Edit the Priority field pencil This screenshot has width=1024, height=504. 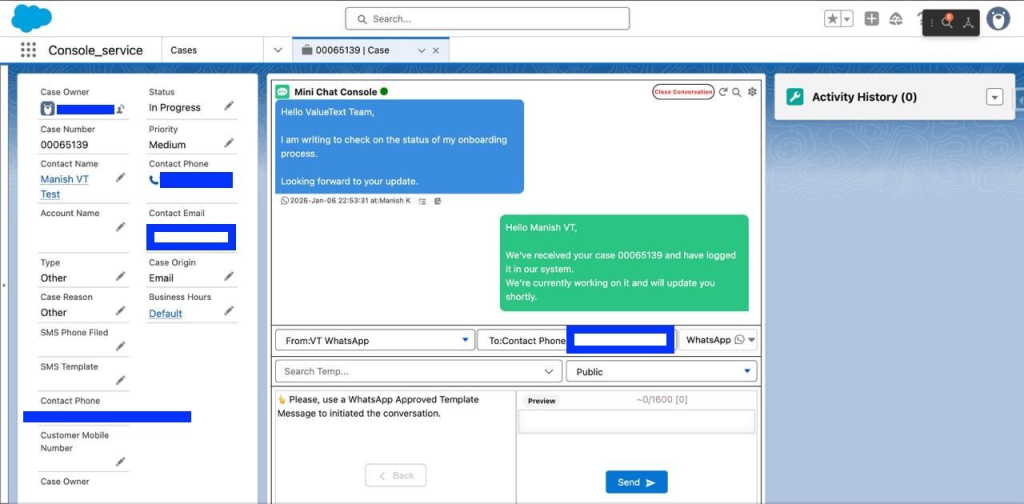click(x=229, y=142)
